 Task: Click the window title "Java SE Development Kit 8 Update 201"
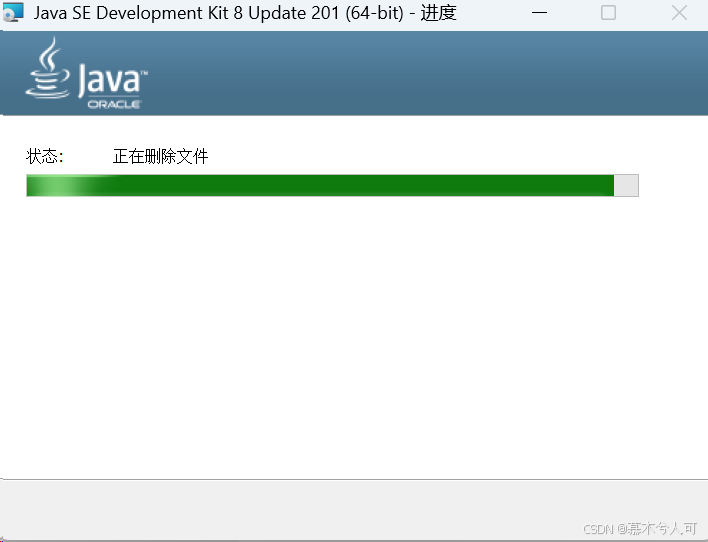(x=186, y=13)
